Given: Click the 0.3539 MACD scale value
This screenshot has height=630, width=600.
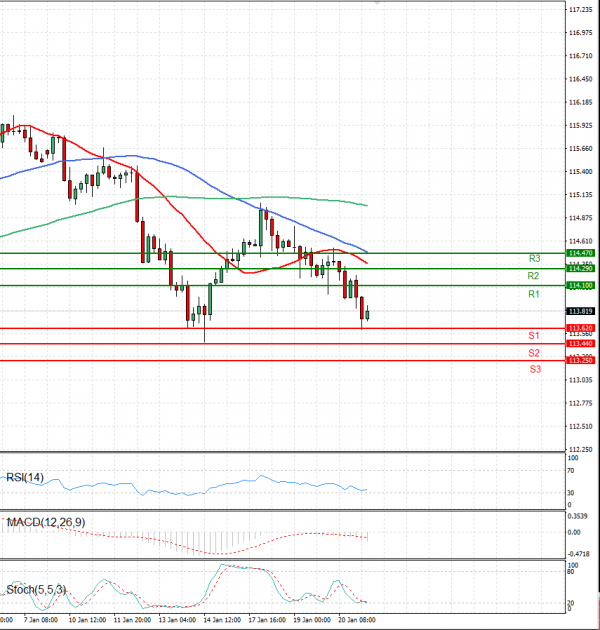Looking at the screenshot, I should [578, 516].
